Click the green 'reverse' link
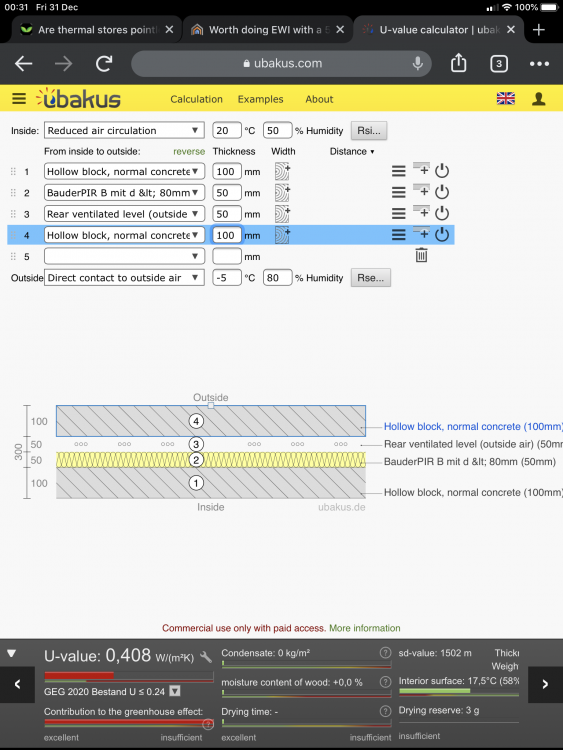Viewport: 563px width, 750px height. pyautogui.click(x=189, y=152)
